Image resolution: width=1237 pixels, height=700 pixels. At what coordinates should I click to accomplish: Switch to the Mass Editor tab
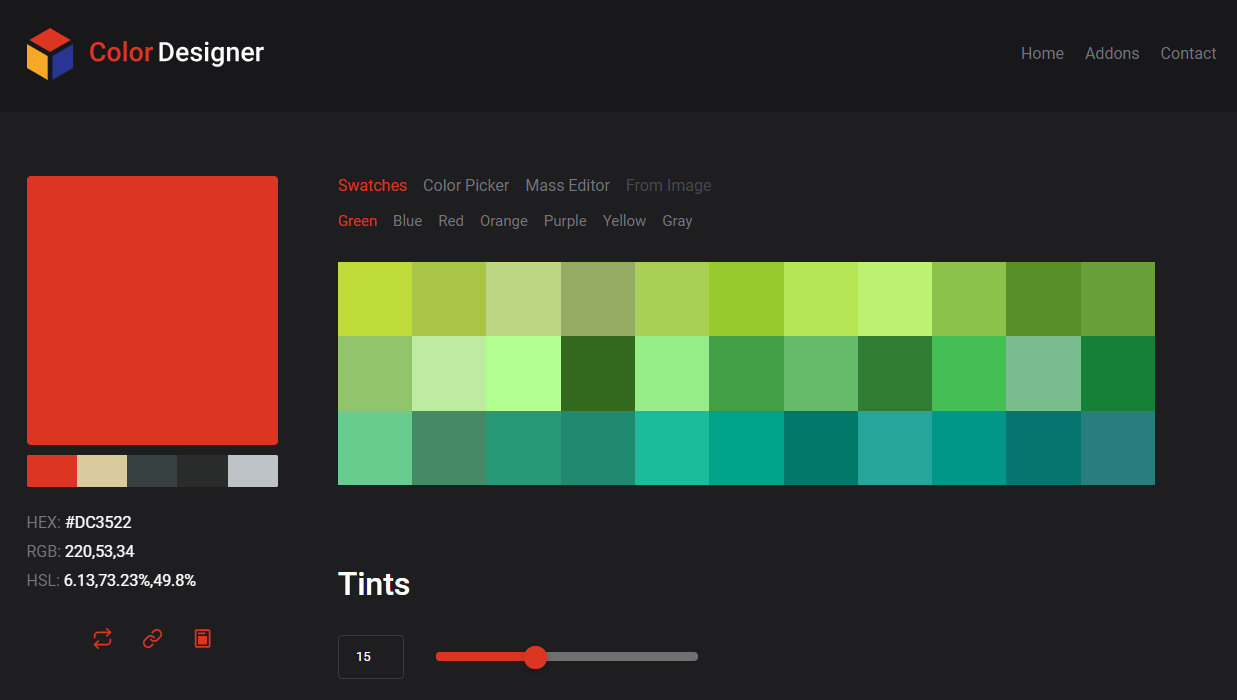pos(567,185)
